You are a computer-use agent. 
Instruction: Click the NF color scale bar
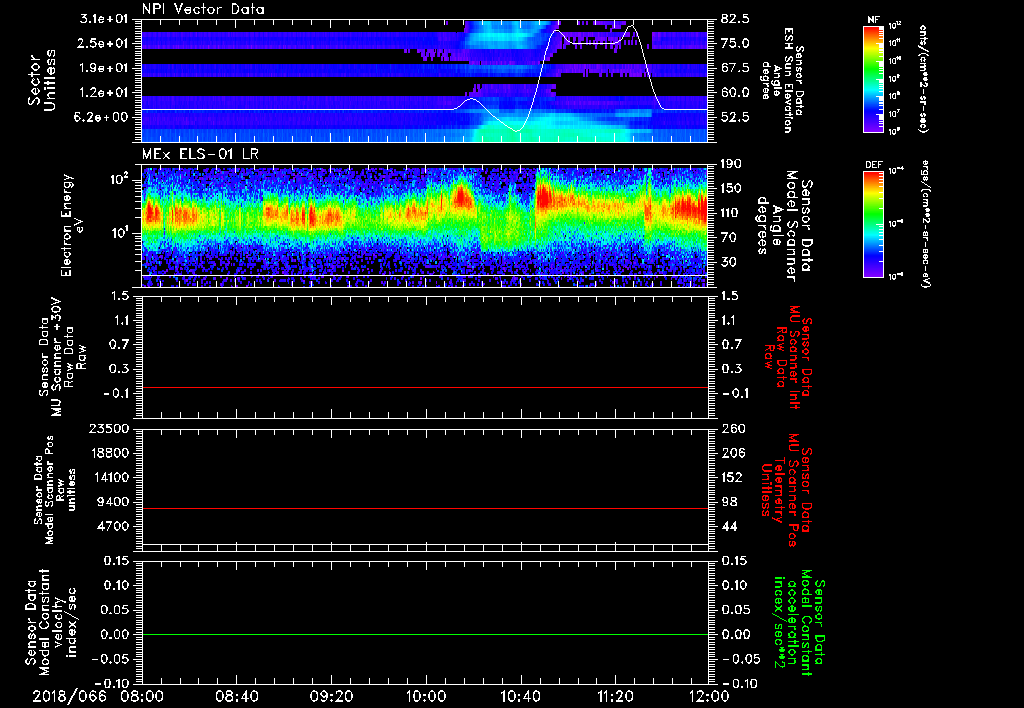[871, 79]
